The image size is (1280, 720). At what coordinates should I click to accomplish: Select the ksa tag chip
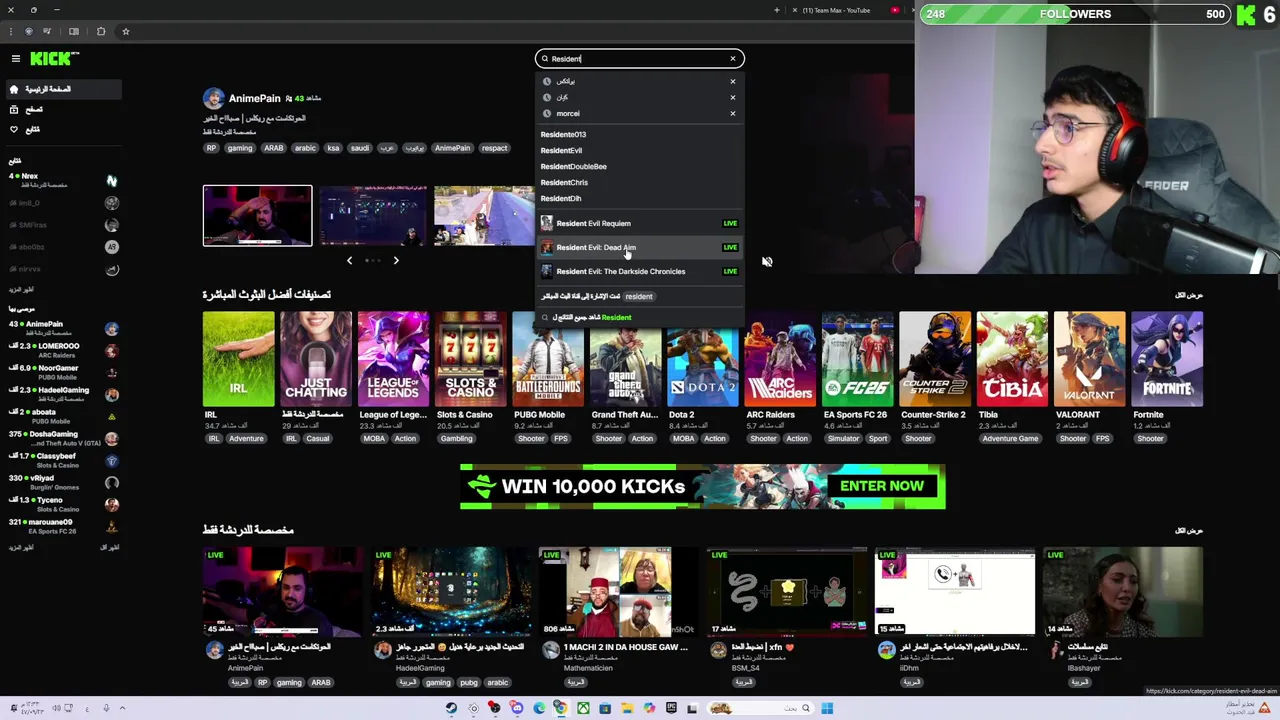[x=333, y=148]
